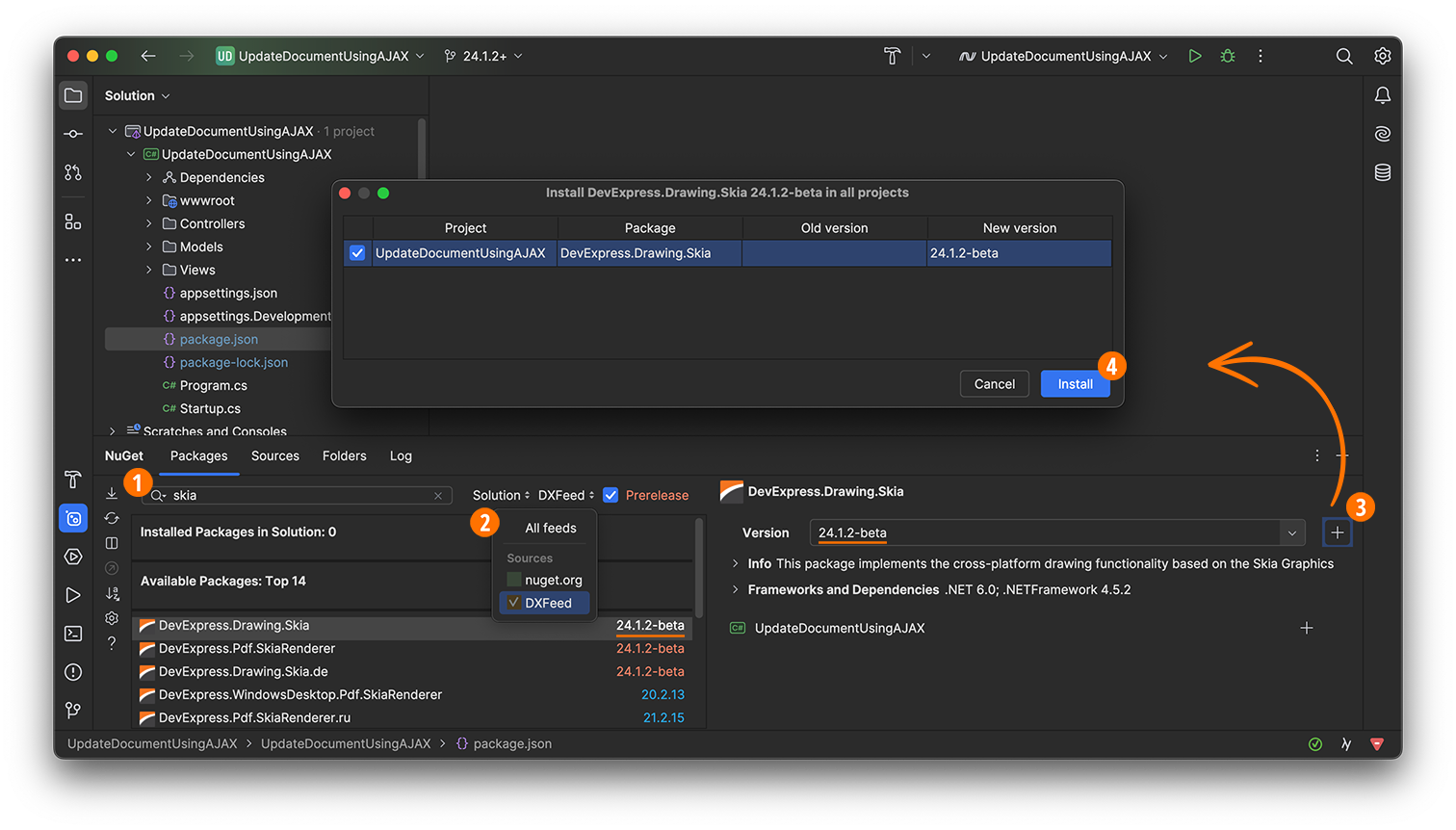Open Search Everywhere magnifier
The image size is (1456, 830).
(1344, 56)
